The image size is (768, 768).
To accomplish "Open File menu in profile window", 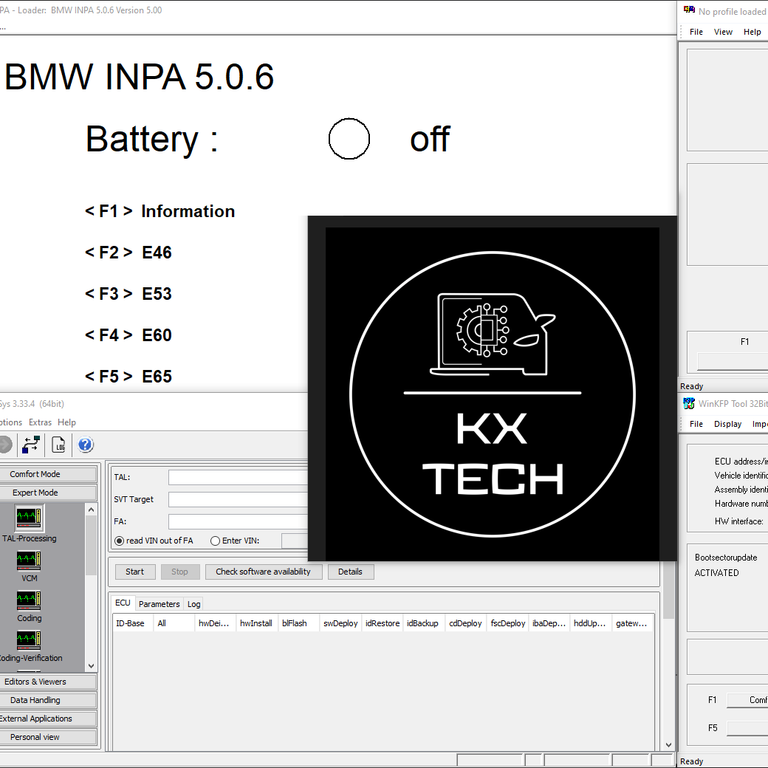I will point(696,32).
